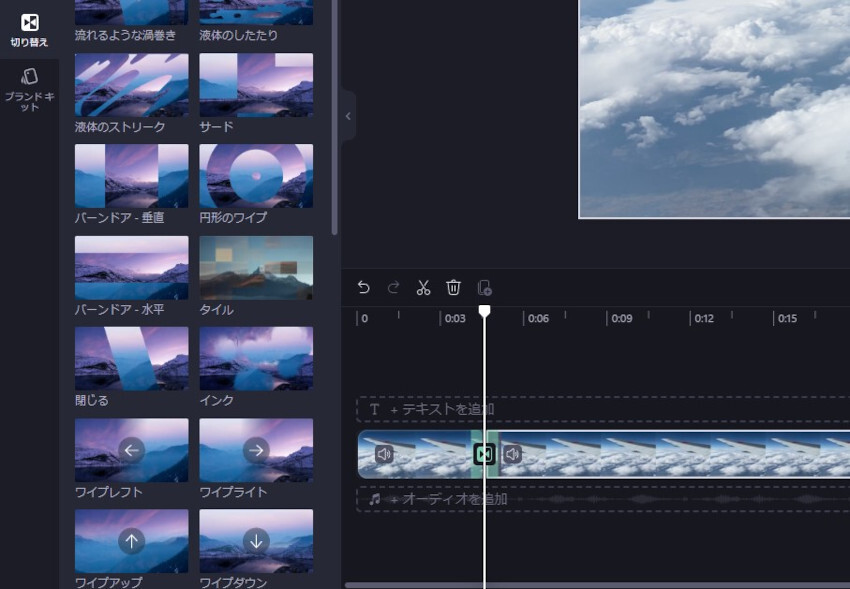
Task: Collapse the side panel with chevron
Action: 348,116
